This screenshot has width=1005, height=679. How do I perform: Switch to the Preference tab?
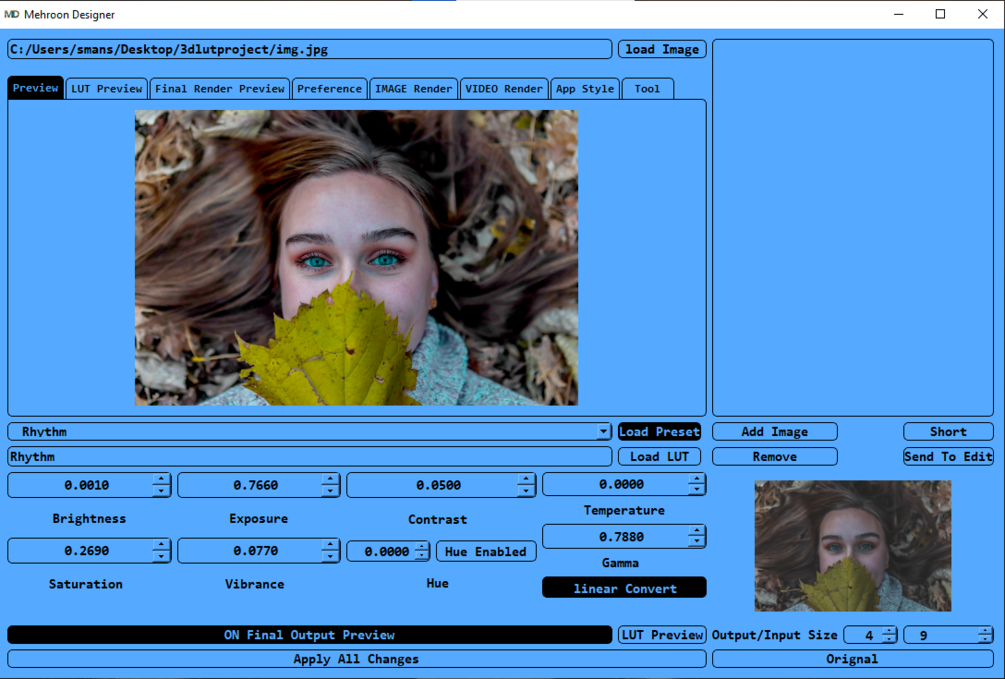329,88
